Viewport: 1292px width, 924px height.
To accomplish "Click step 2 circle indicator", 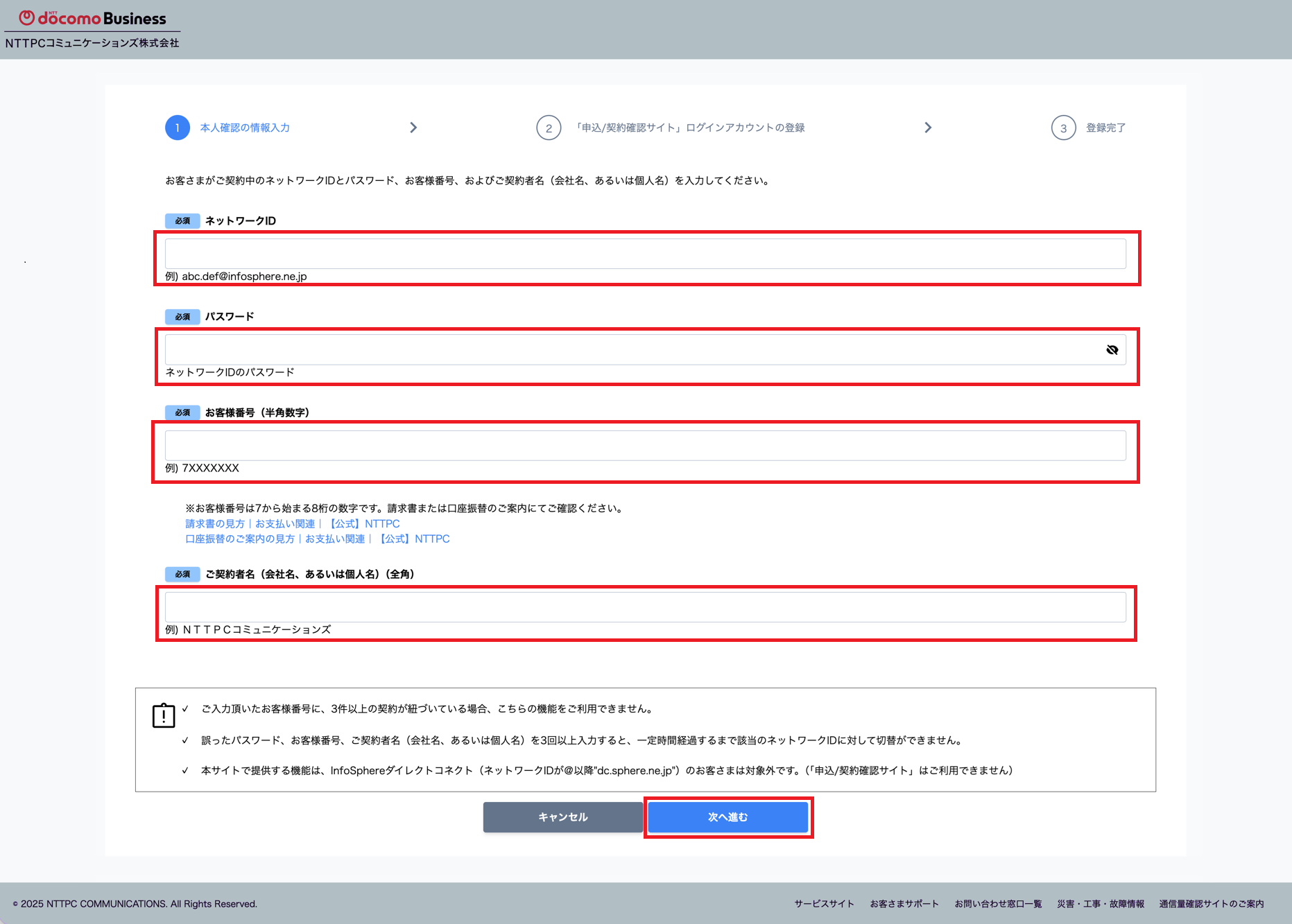I will (549, 128).
